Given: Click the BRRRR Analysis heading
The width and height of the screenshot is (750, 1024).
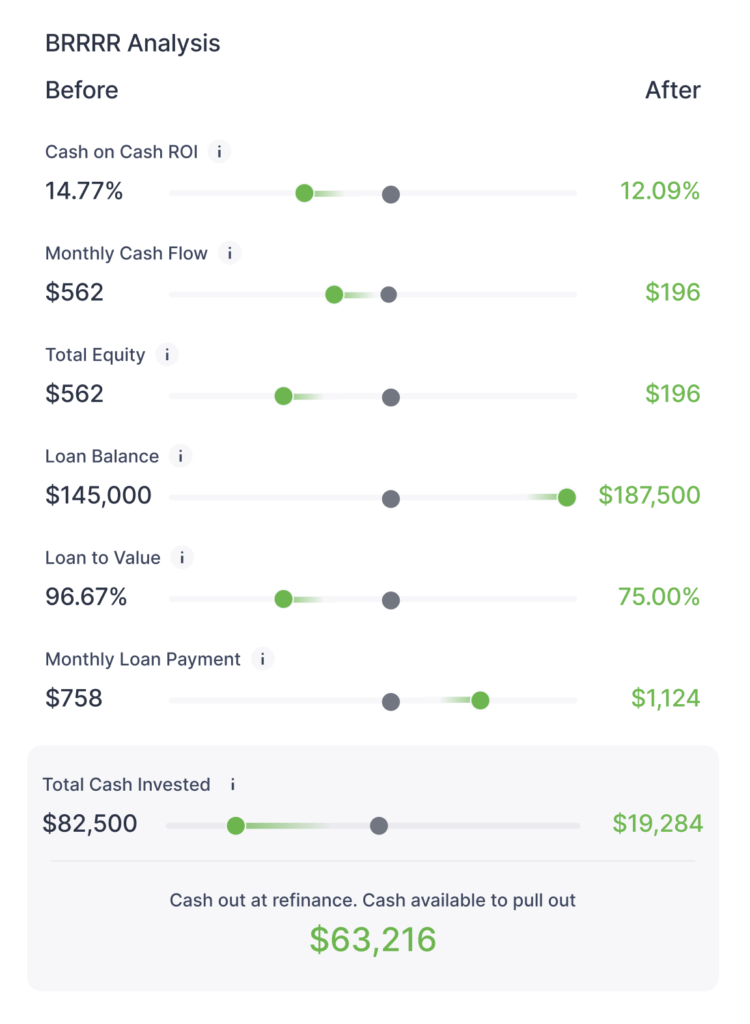Looking at the screenshot, I should [x=133, y=43].
